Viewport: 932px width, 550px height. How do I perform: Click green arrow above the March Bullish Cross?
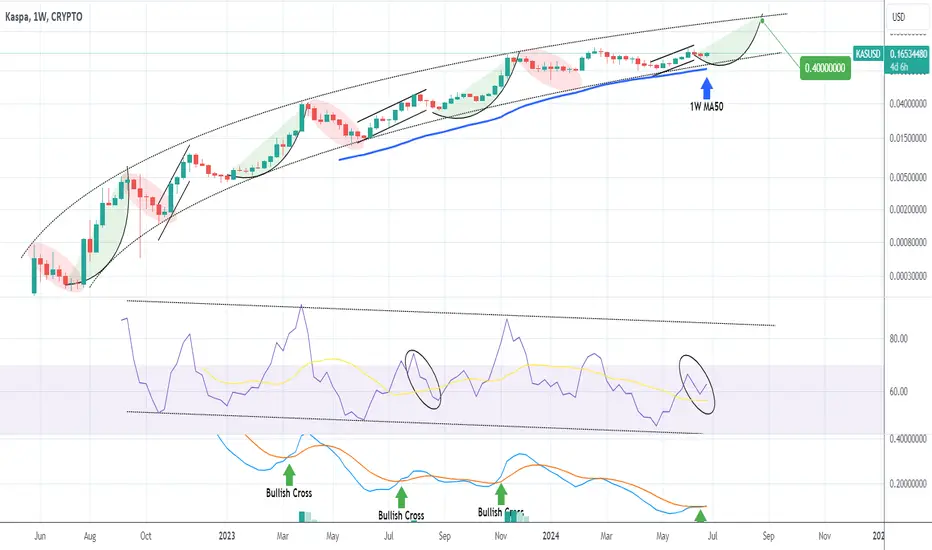[x=289, y=475]
